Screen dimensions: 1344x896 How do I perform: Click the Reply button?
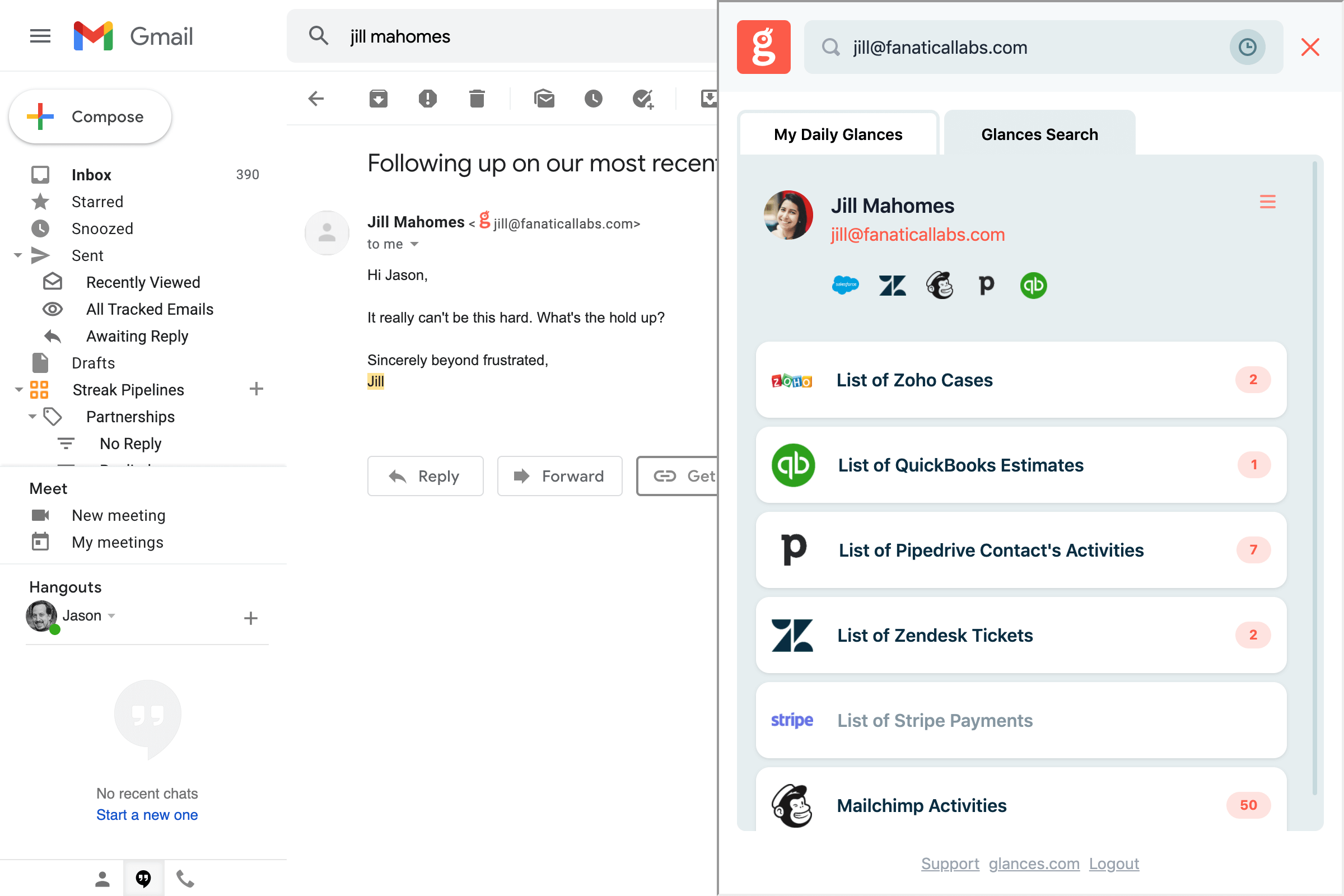[x=425, y=476]
